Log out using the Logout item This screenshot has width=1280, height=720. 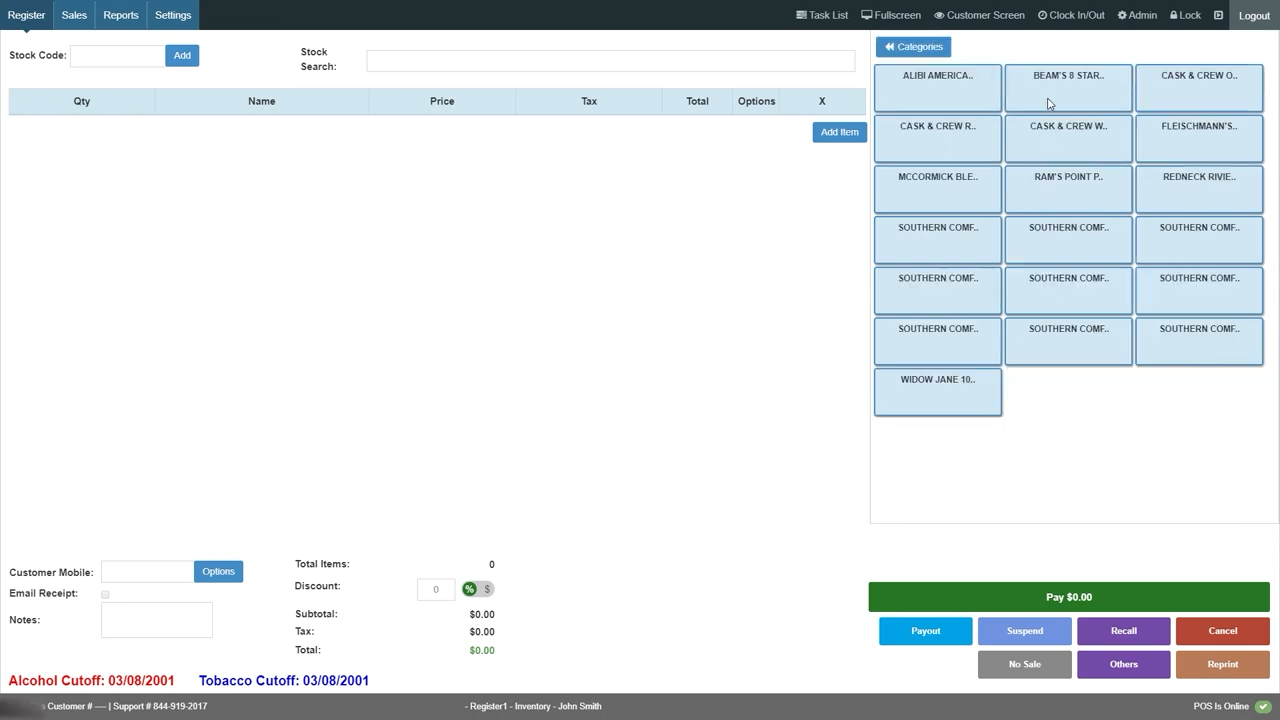1254,15
